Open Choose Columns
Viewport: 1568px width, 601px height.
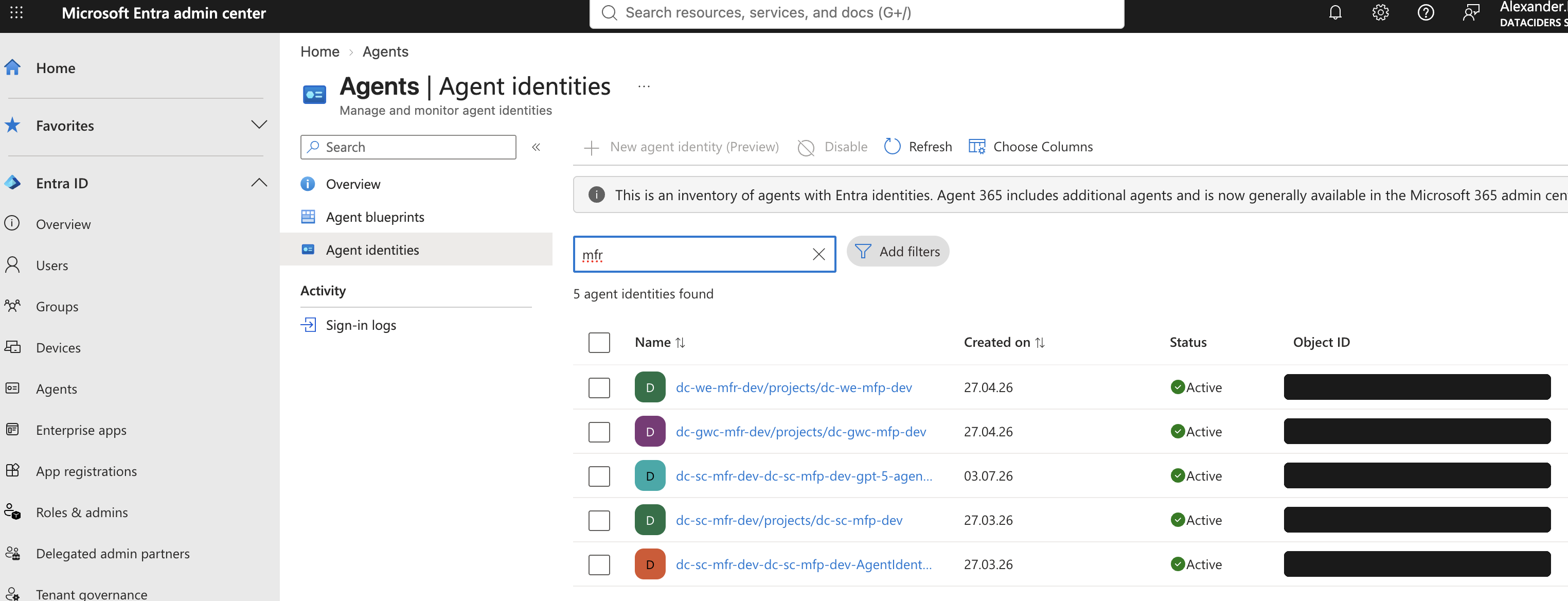(1030, 147)
